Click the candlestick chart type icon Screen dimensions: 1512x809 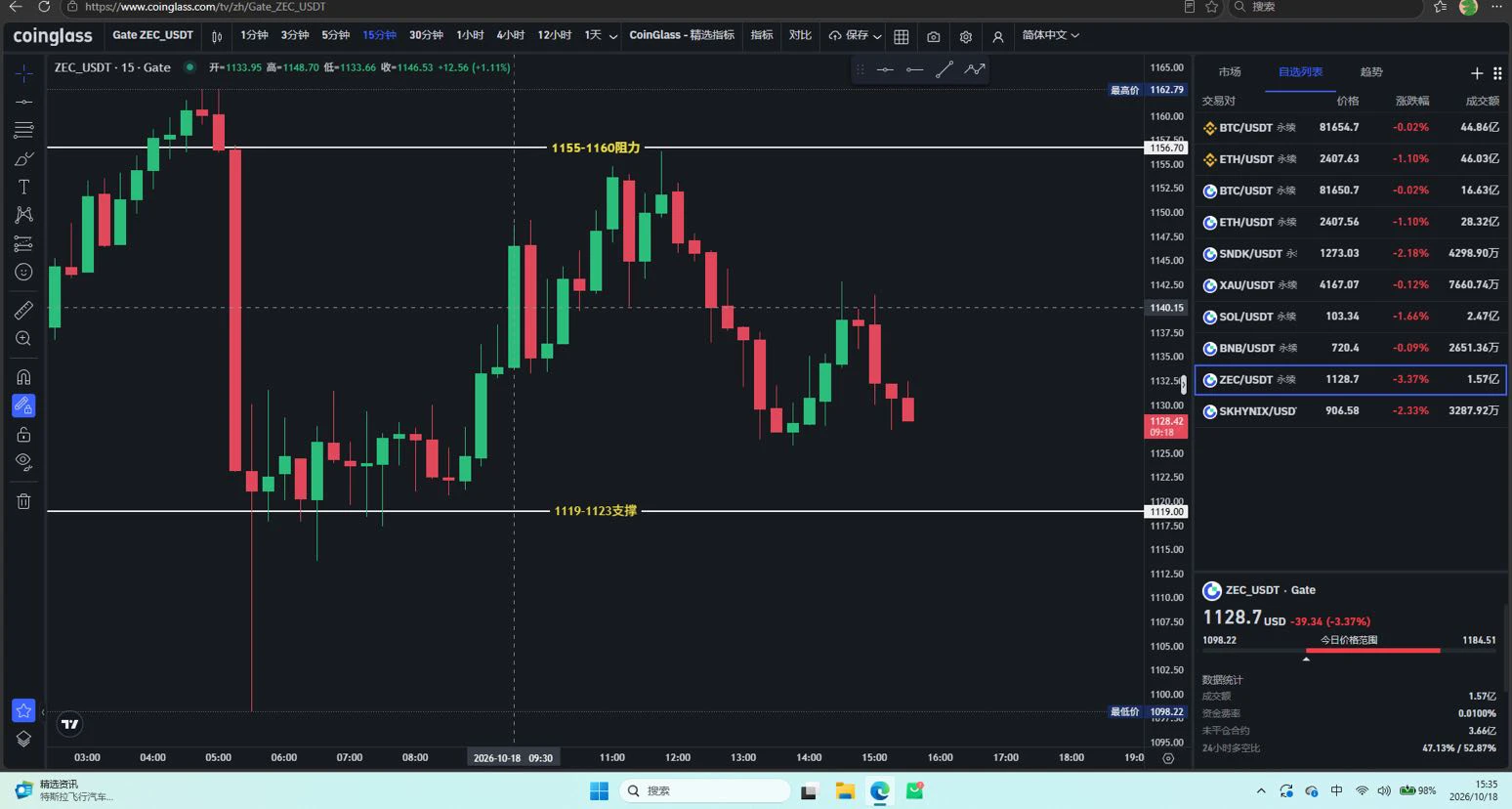(x=217, y=36)
